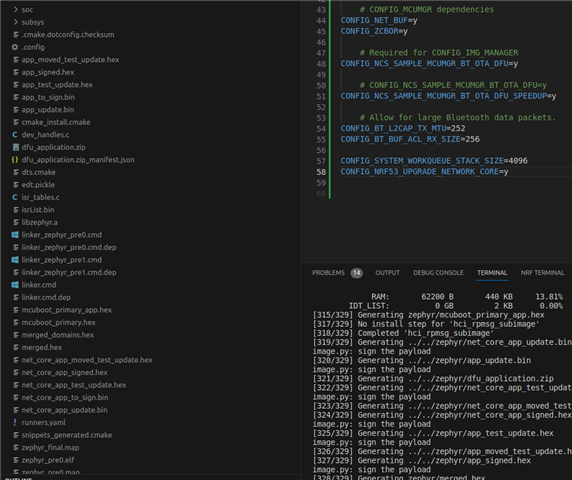This screenshot has height=480, width=572.
Task: Open dts.cmake file
Action: 38,172
